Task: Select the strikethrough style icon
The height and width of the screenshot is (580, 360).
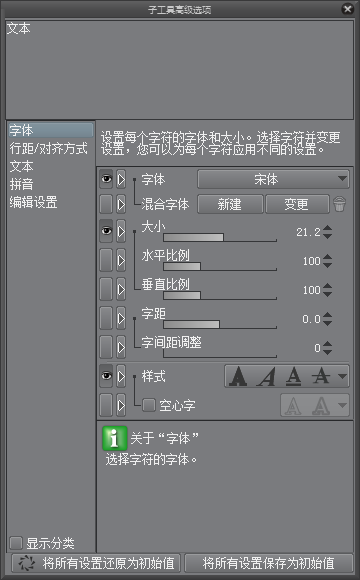Action: point(320,377)
